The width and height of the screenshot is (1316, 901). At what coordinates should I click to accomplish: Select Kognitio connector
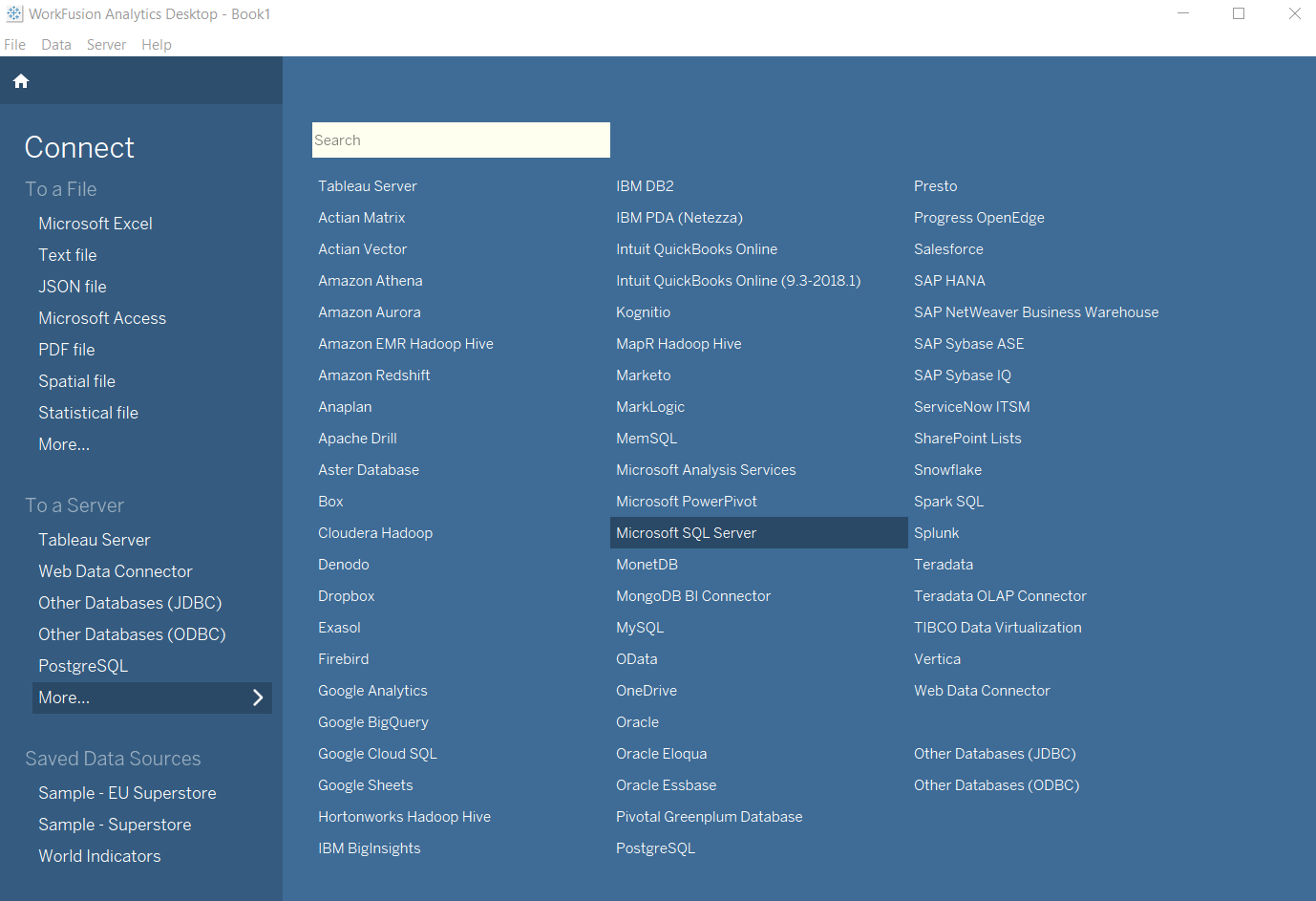(x=643, y=312)
